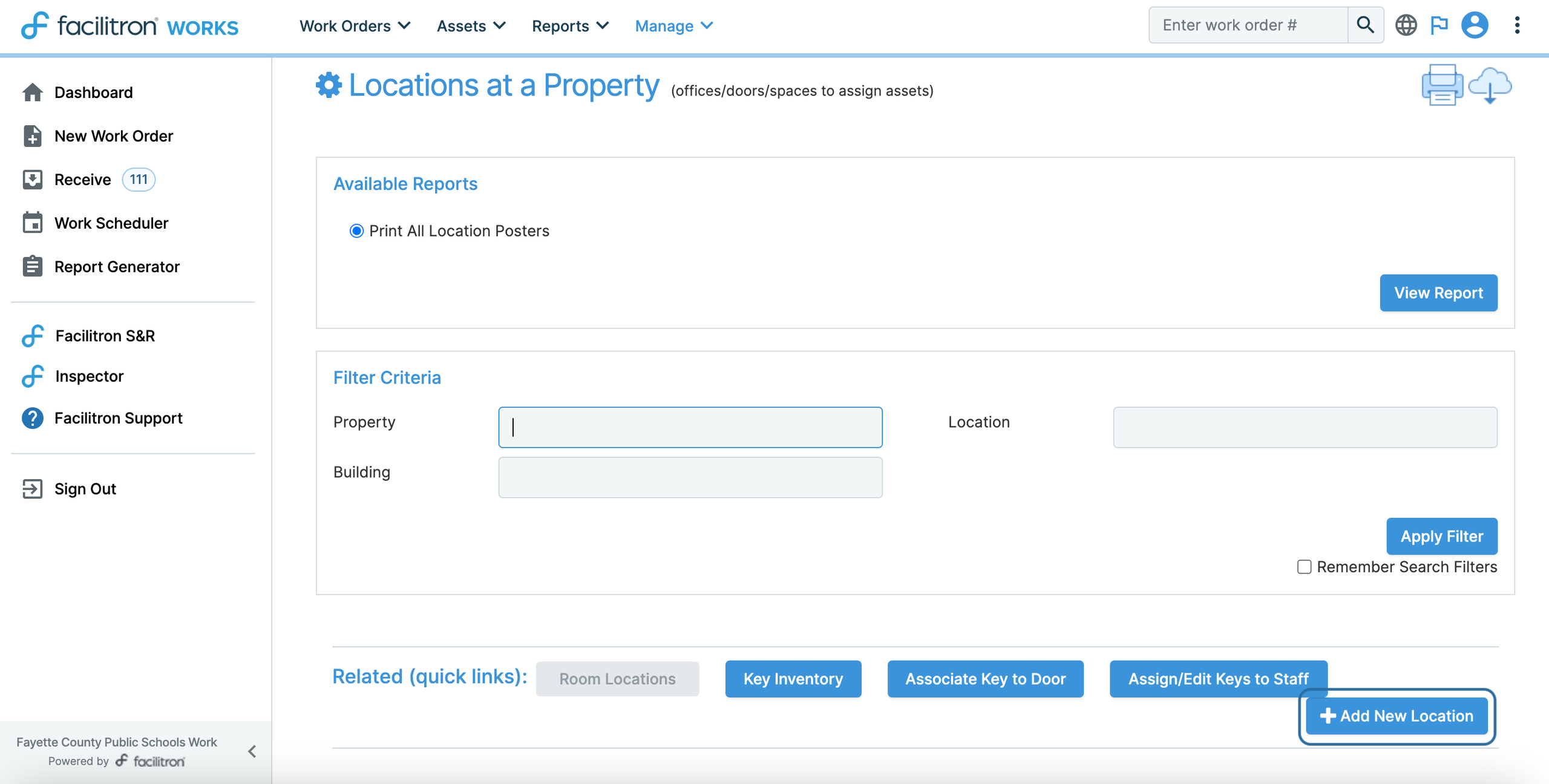
Task: Collapse the sidebar with chevron
Action: (252, 751)
